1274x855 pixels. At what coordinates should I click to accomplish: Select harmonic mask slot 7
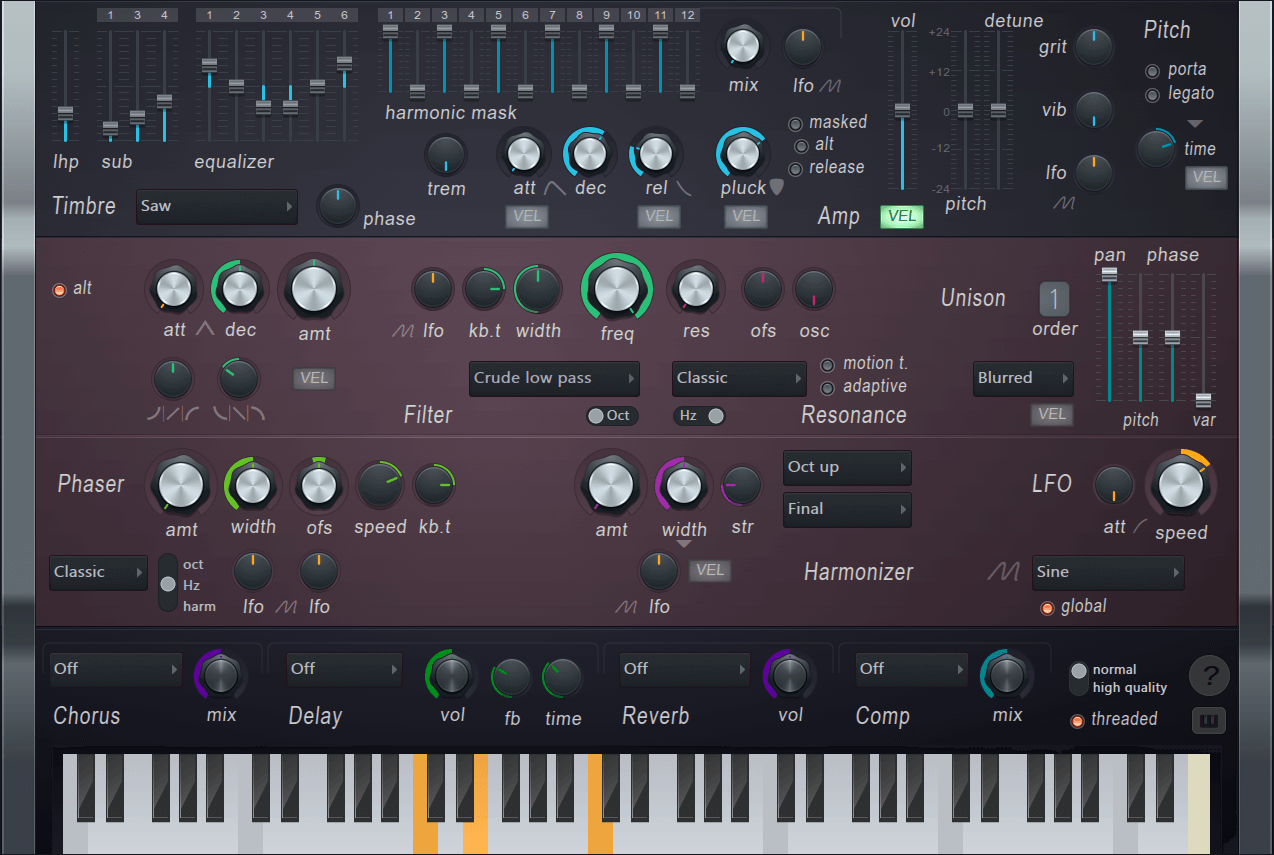pos(552,16)
